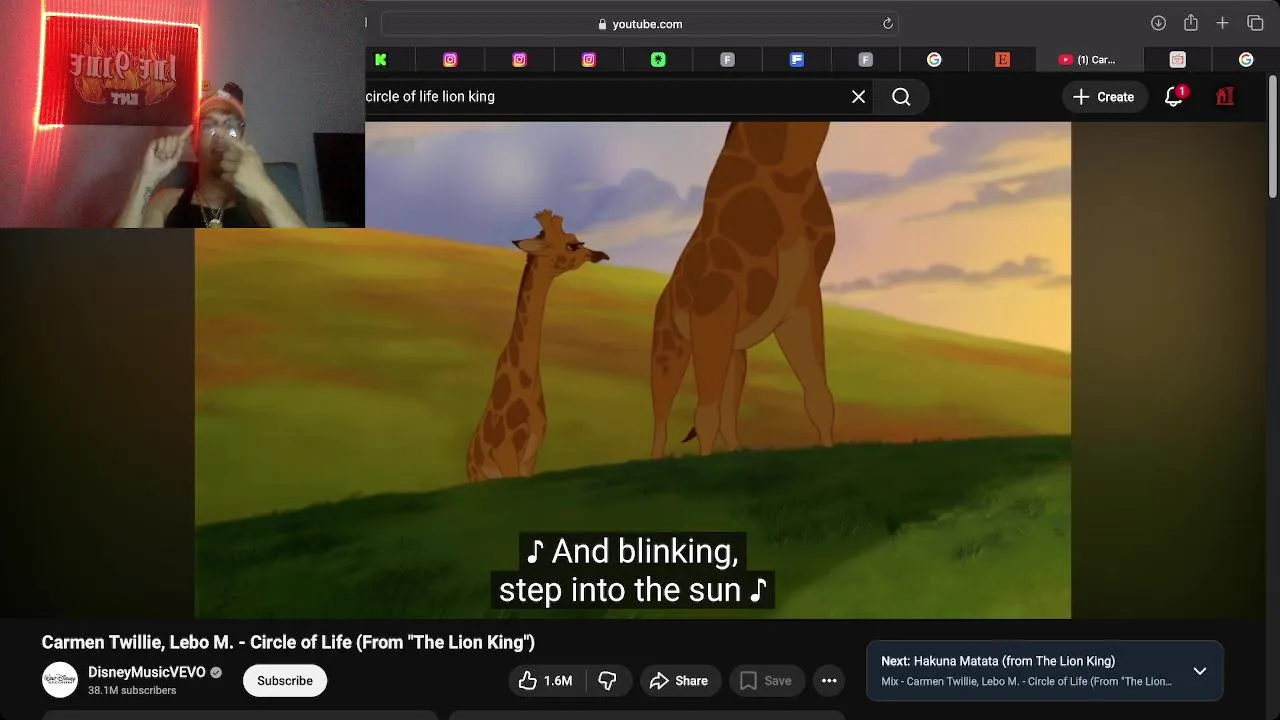Switch to the Etsy tab
The width and height of the screenshot is (1280, 720).
click(1003, 60)
